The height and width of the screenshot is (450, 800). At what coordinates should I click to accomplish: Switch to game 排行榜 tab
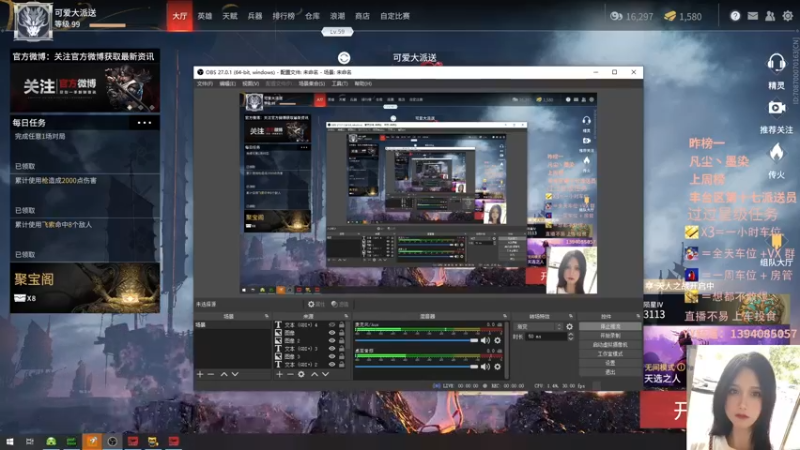pos(284,16)
